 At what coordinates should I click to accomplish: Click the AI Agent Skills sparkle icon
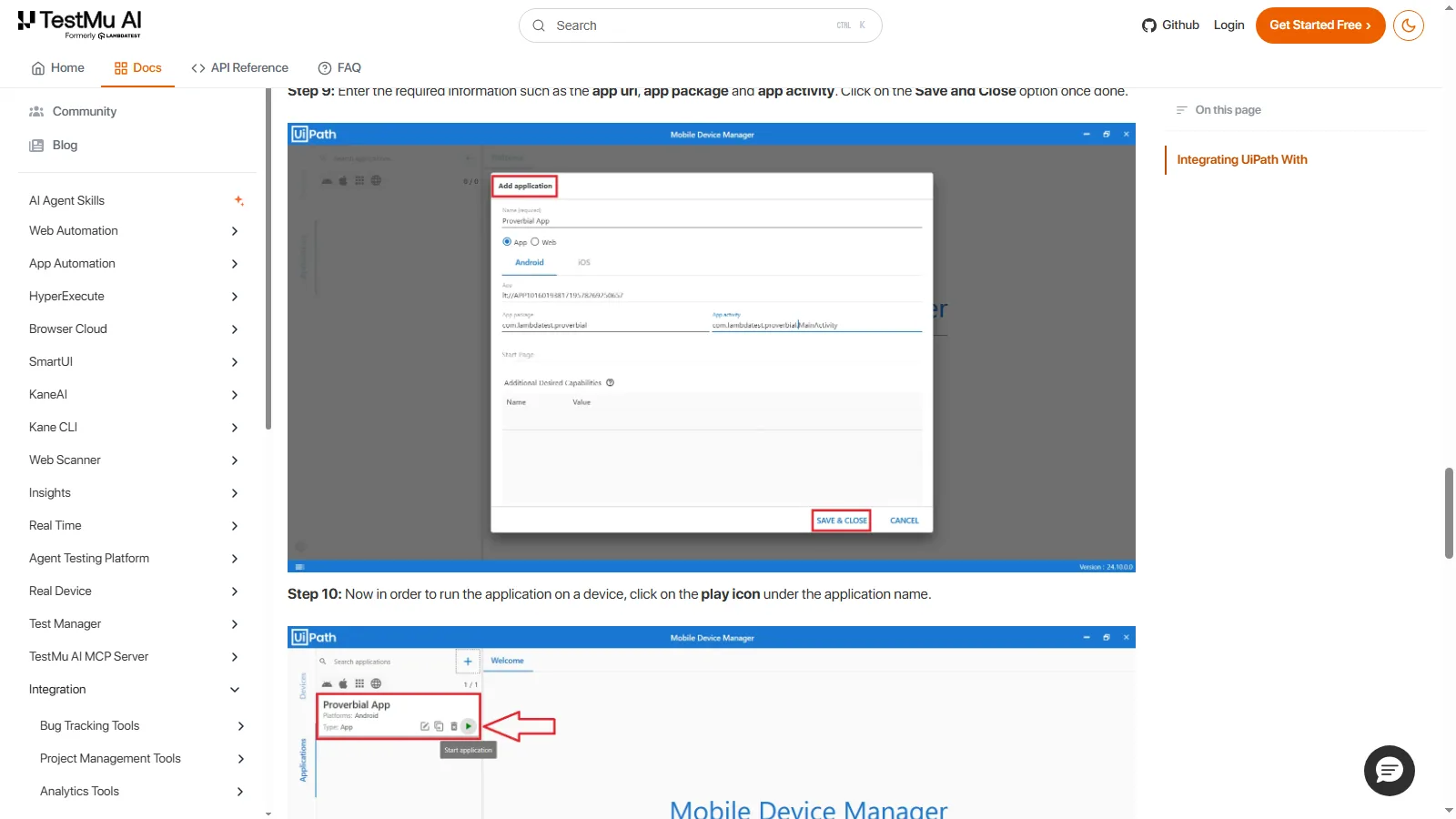click(x=238, y=200)
